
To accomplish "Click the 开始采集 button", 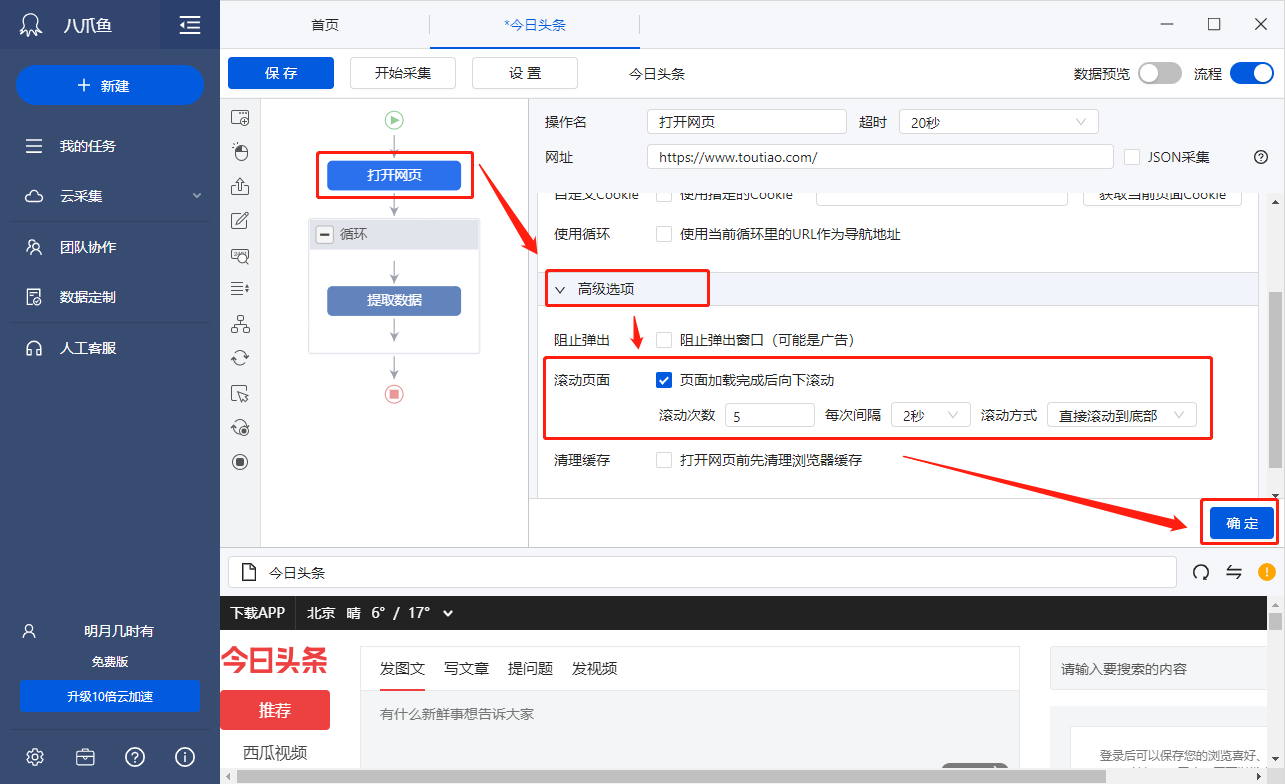I will pos(403,73).
